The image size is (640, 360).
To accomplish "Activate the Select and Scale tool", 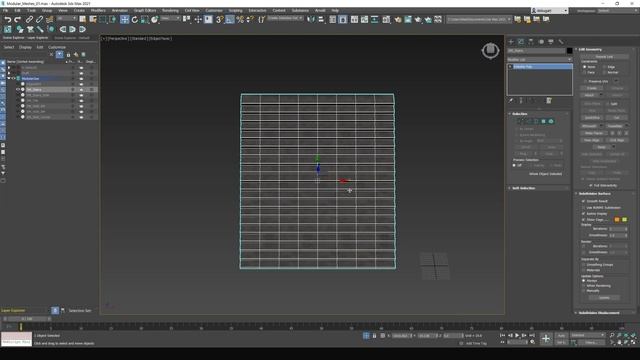I will click(x=145, y=19).
